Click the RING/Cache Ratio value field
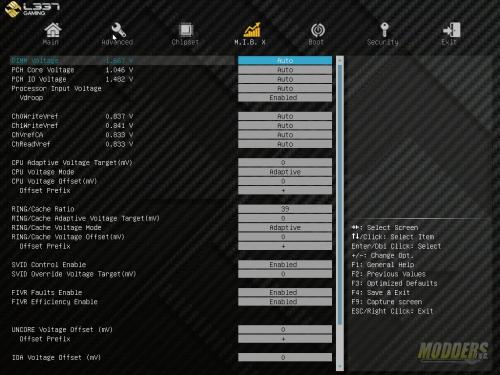The height and width of the screenshot is (375, 500). pos(285,209)
